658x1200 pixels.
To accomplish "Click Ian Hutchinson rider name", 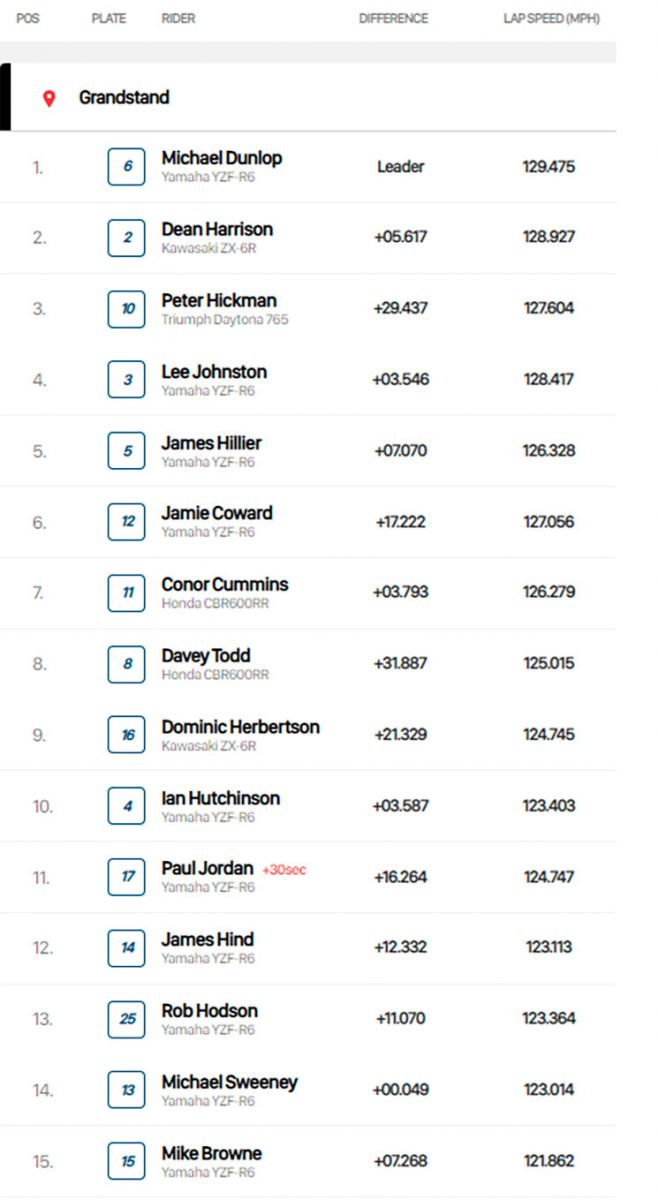I will coord(221,798).
